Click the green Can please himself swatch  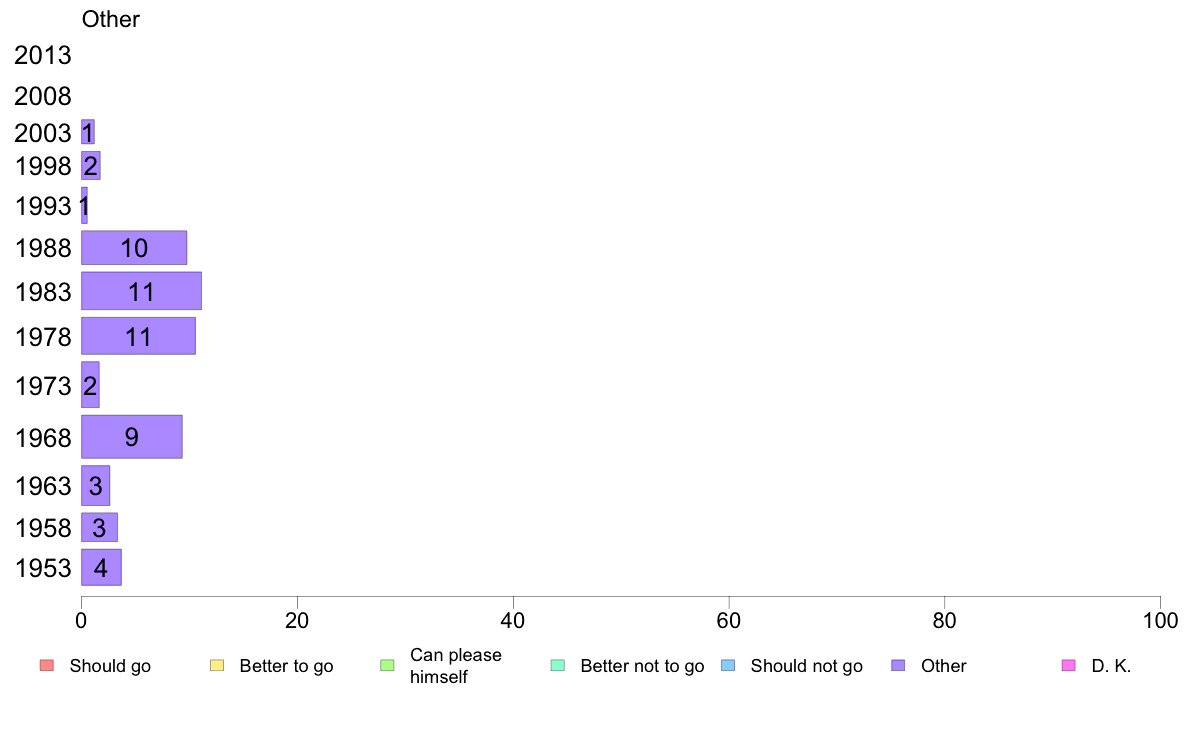tap(387, 666)
